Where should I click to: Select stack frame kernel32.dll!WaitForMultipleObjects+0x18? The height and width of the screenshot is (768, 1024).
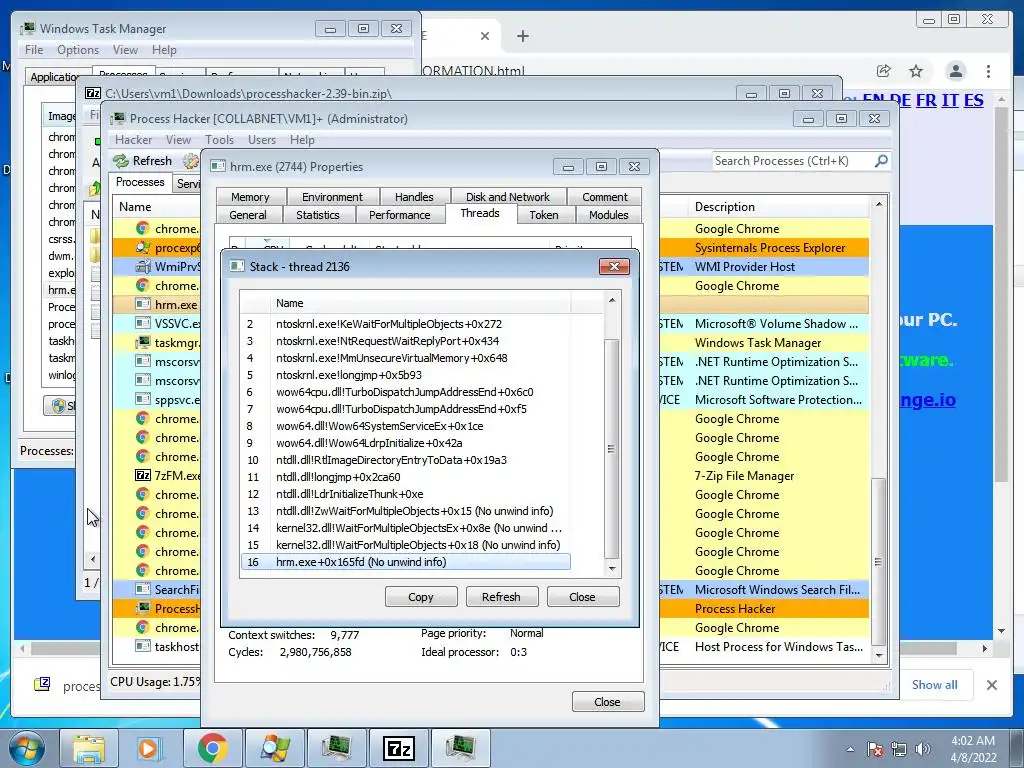pyautogui.click(x=406, y=545)
